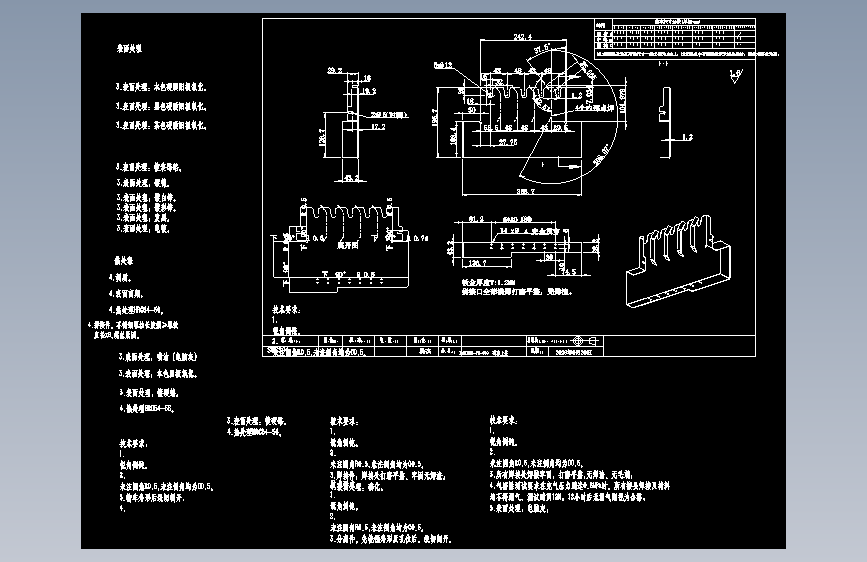Select the 61.2 dimension text
The width and height of the screenshot is (867, 562).
pyautogui.click(x=476, y=219)
